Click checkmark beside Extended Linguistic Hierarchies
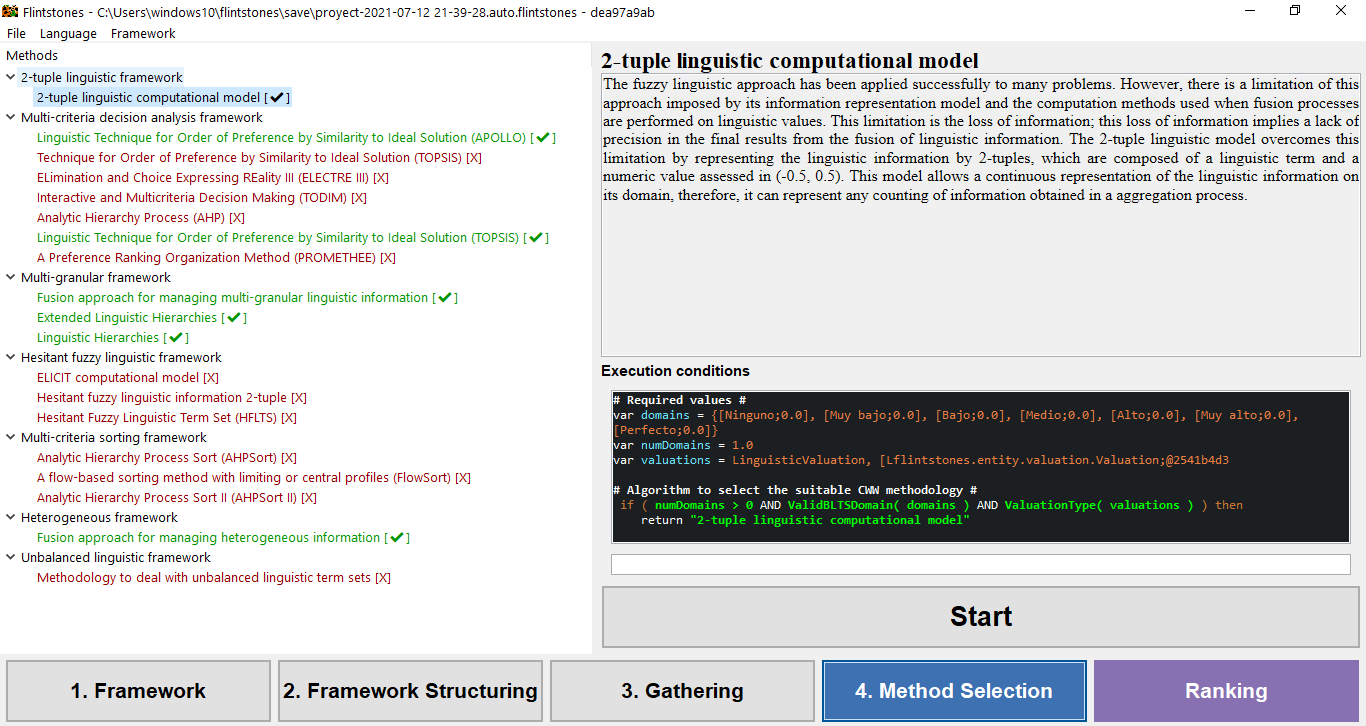Image resolution: width=1366 pixels, height=726 pixels. 234,318
